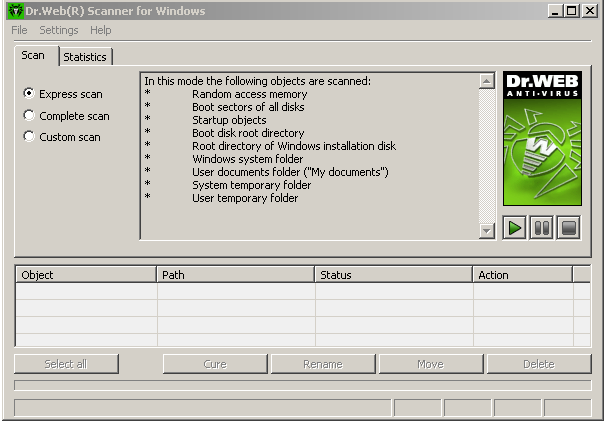Select the Custom scan option
Viewport: 610px width, 423px height.
pos(62,137)
